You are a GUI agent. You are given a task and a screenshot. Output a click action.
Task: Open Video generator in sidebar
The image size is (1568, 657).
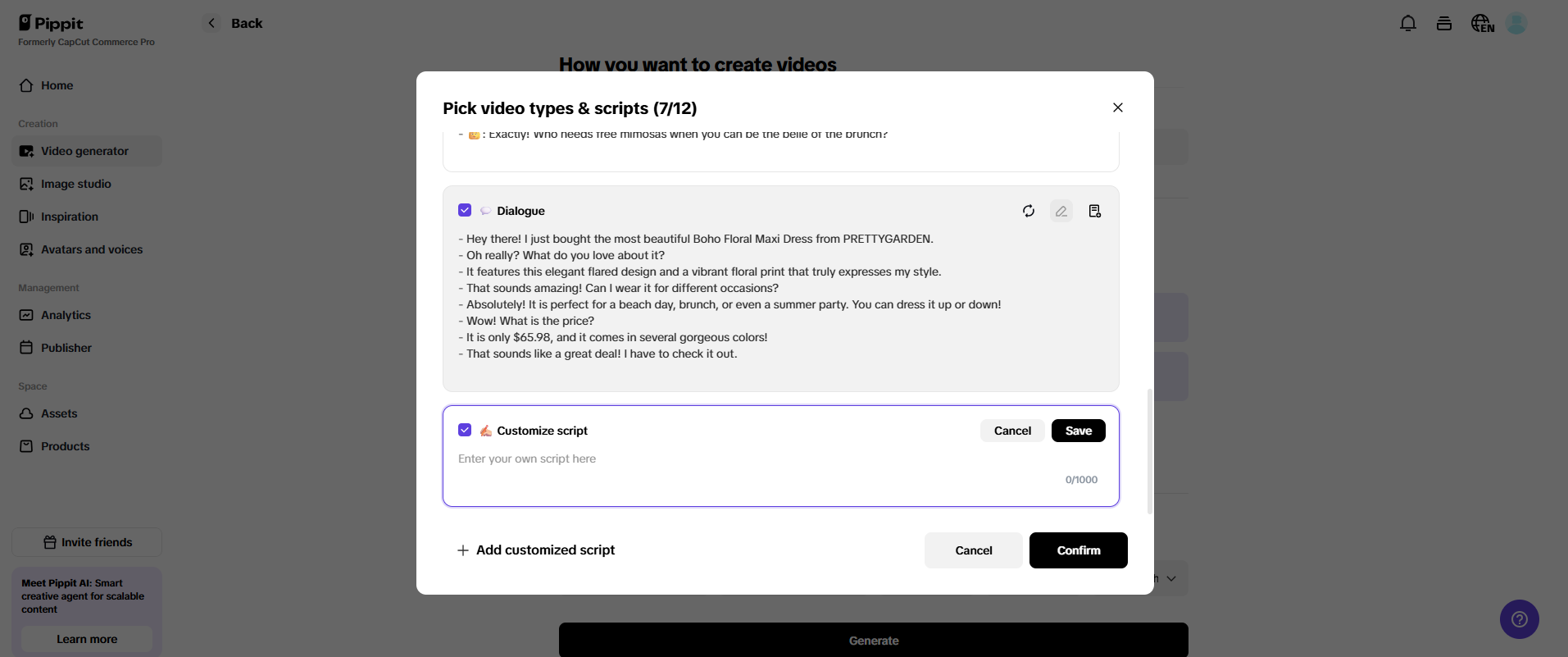[x=84, y=151]
